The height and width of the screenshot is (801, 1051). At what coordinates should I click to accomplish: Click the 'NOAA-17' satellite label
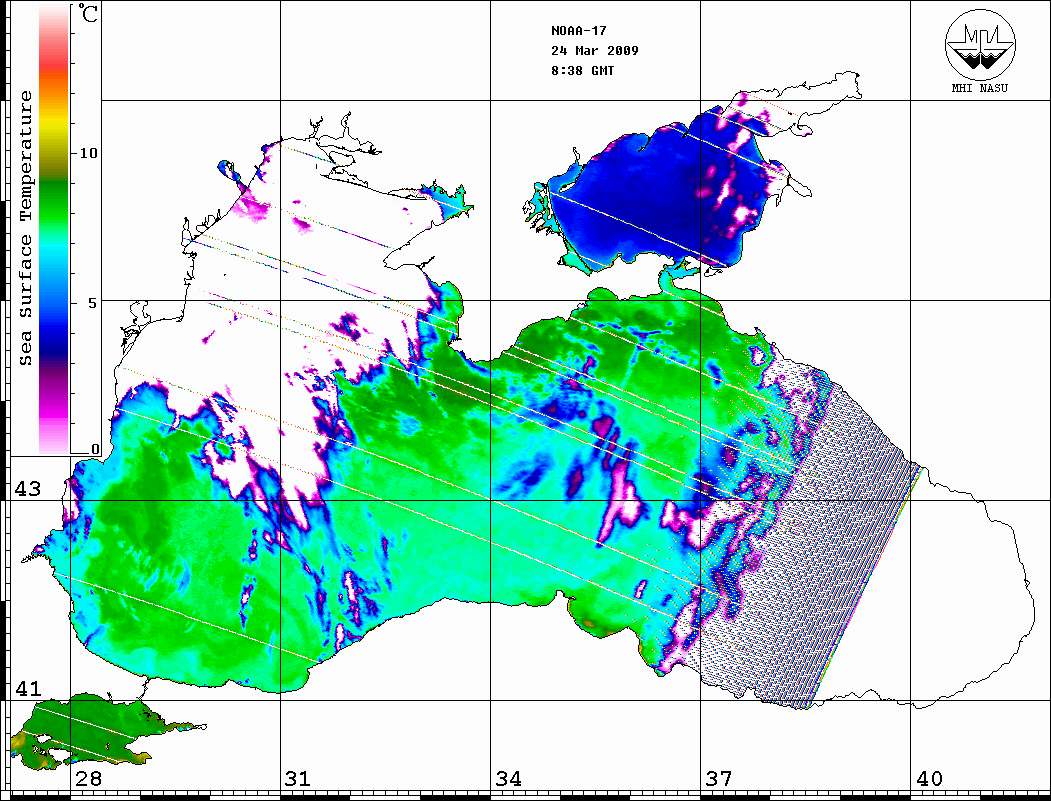[578, 31]
